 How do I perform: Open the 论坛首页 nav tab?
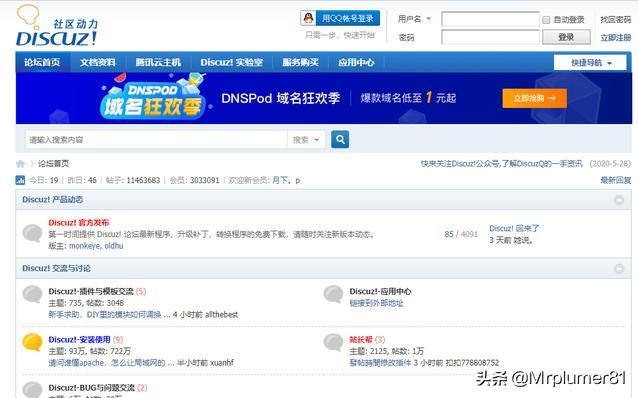42,62
